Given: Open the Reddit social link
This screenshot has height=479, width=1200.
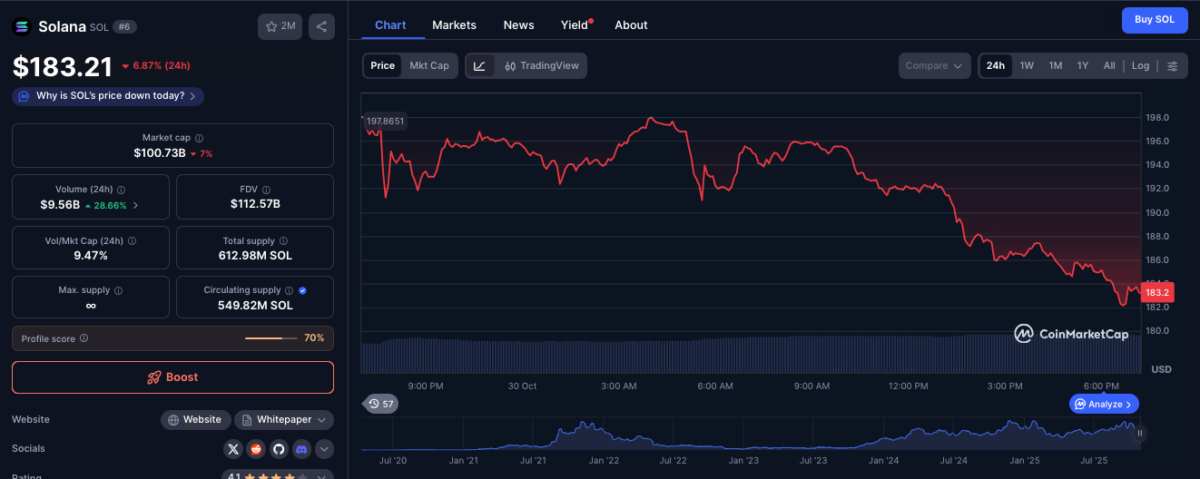Looking at the screenshot, I should coord(256,449).
